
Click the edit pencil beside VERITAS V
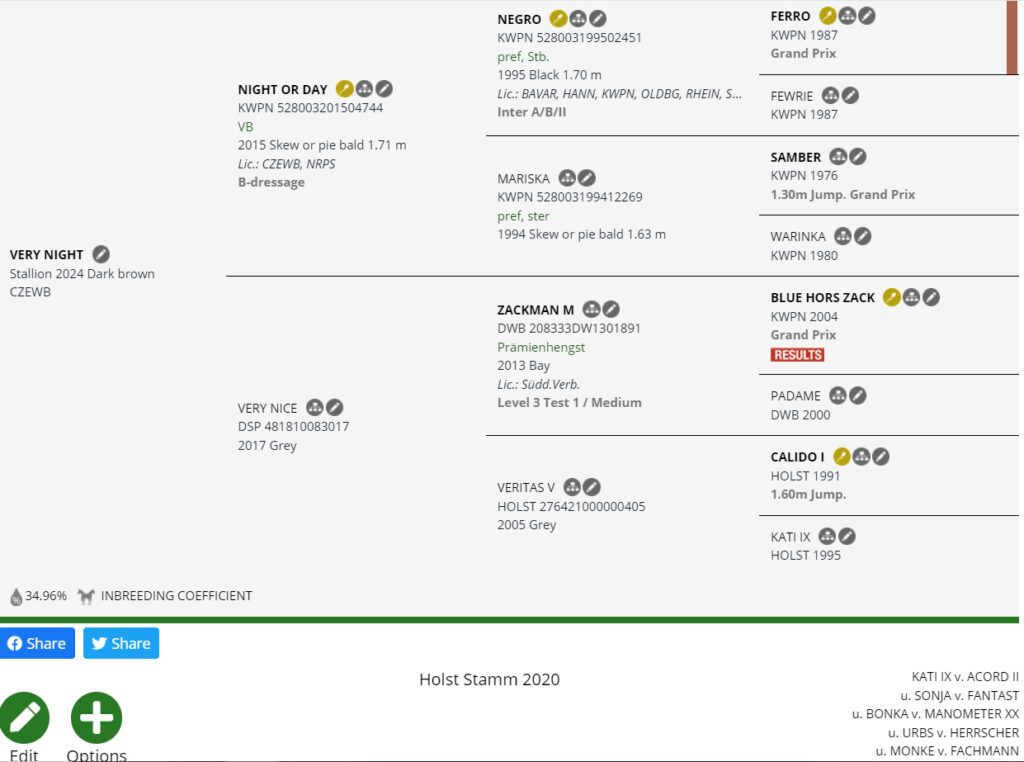pyautogui.click(x=592, y=488)
